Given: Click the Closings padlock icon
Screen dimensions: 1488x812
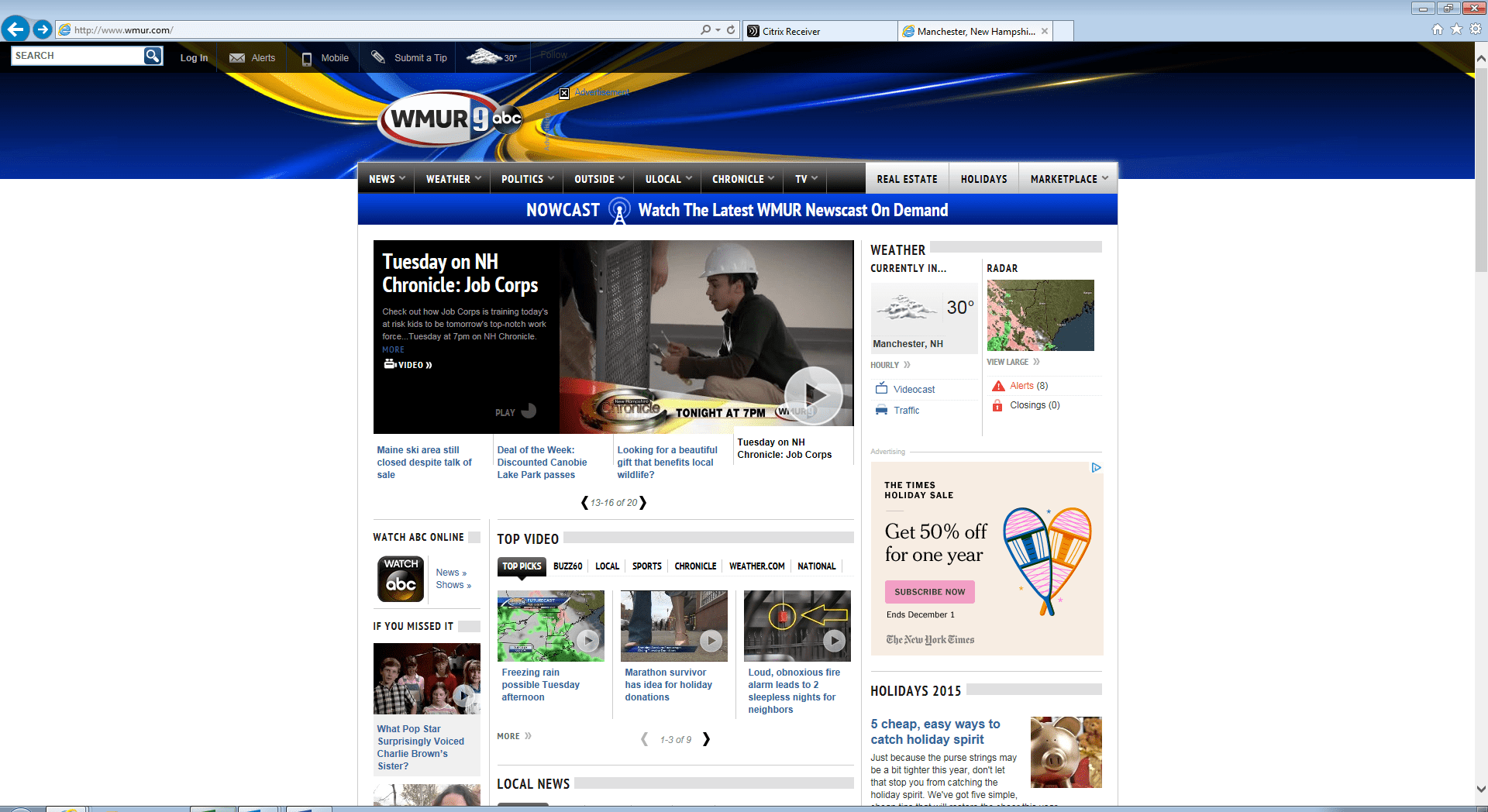Looking at the screenshot, I should click(x=997, y=404).
